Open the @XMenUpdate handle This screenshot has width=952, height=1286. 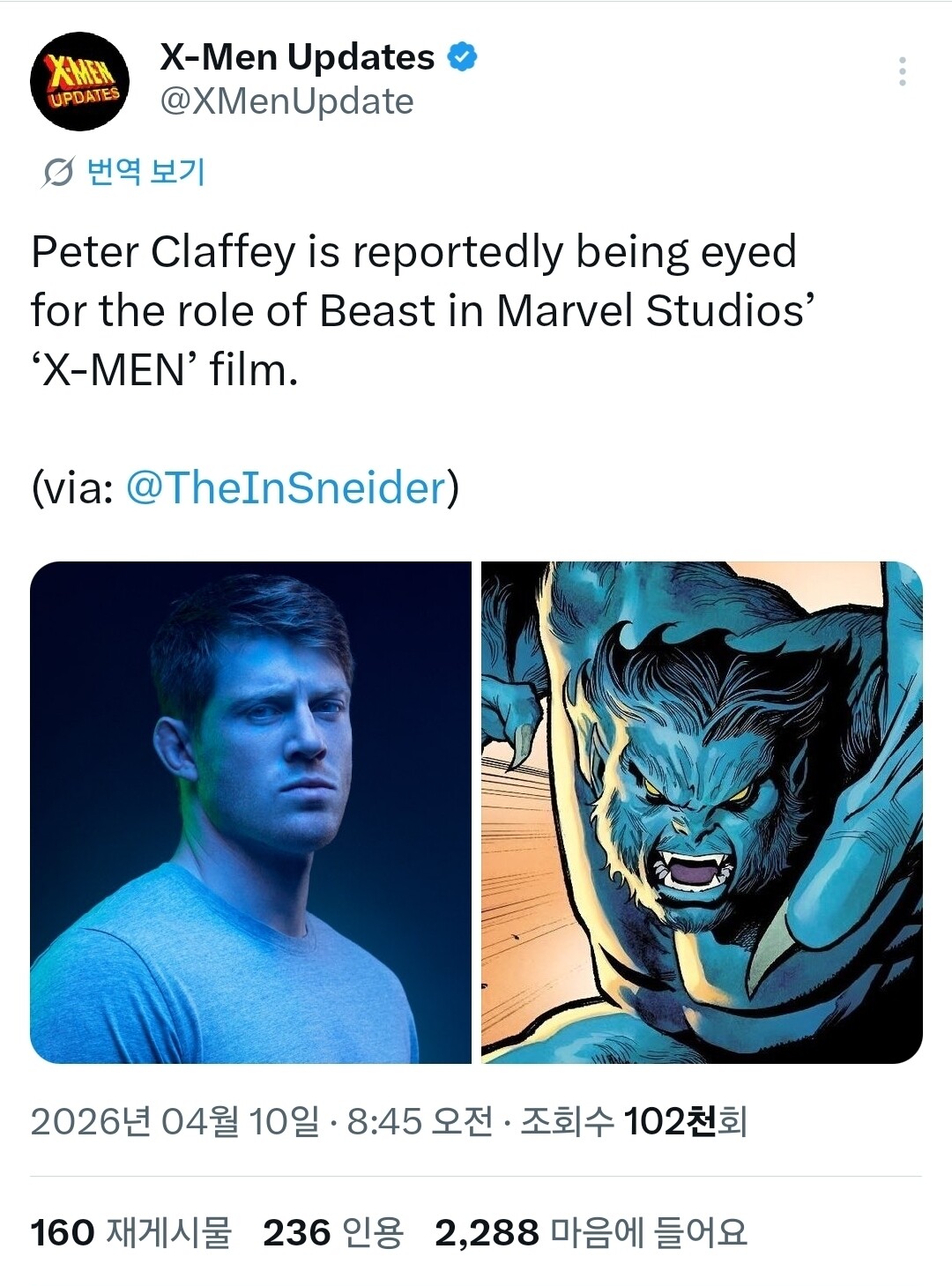click(x=286, y=102)
